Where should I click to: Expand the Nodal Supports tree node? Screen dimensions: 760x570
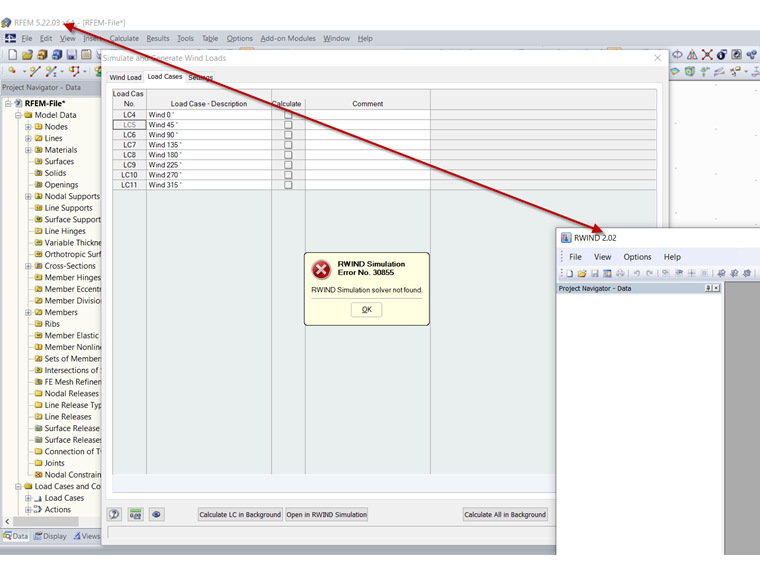(x=28, y=196)
